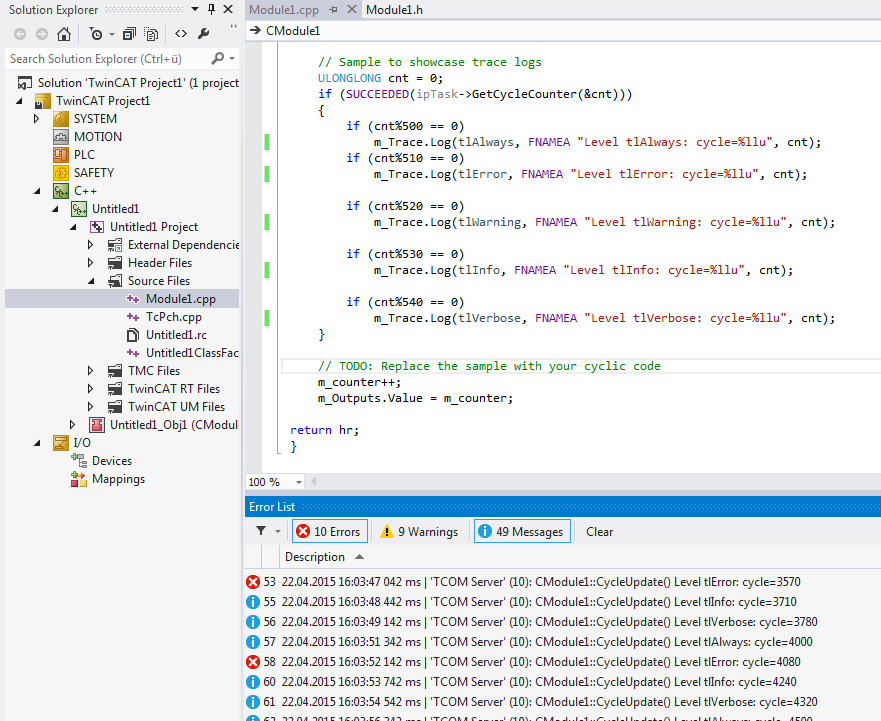Expand the SYSTEM node
Image resolution: width=881 pixels, height=721 pixels.
point(37,119)
